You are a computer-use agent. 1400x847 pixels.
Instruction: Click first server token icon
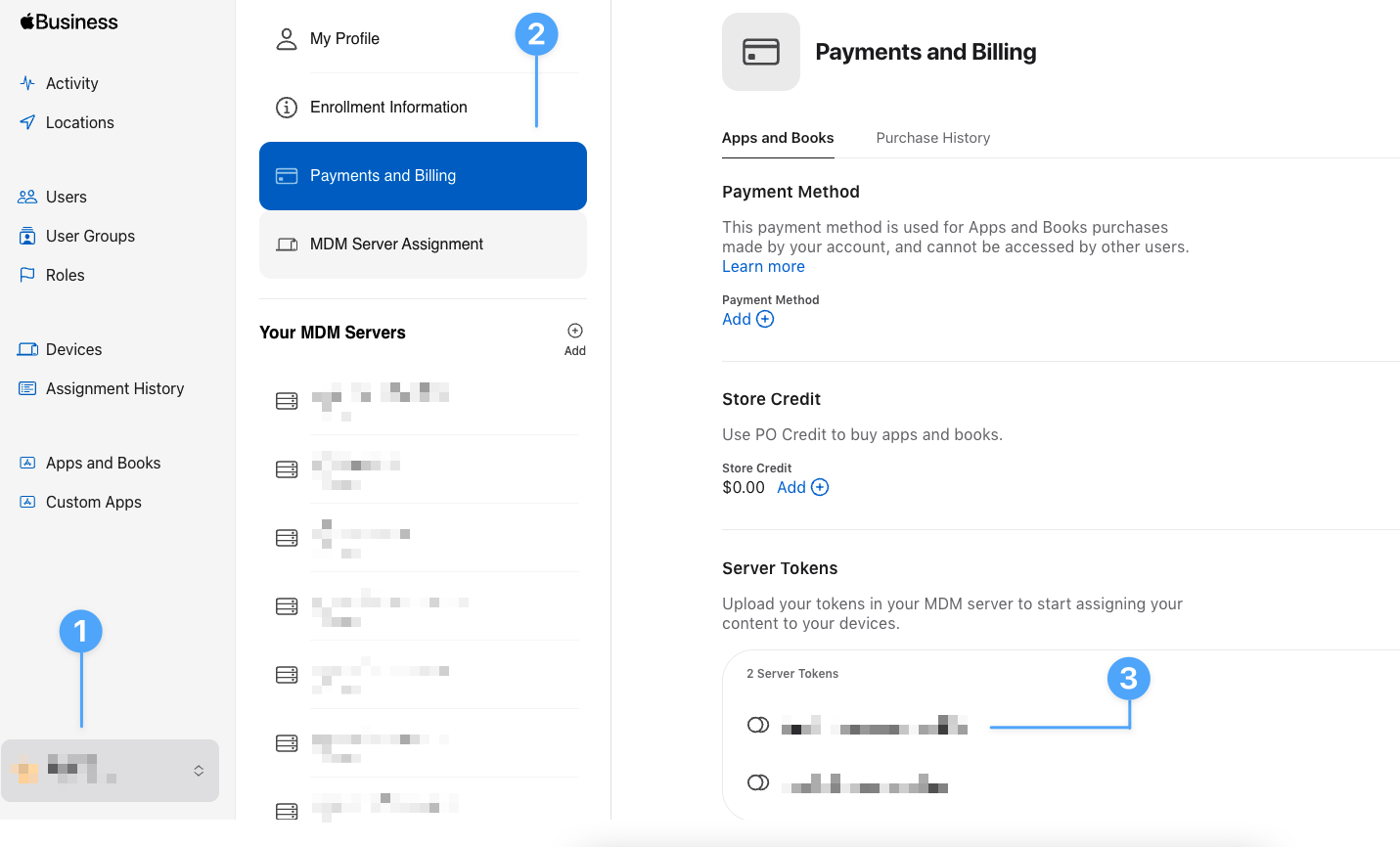[758, 725]
